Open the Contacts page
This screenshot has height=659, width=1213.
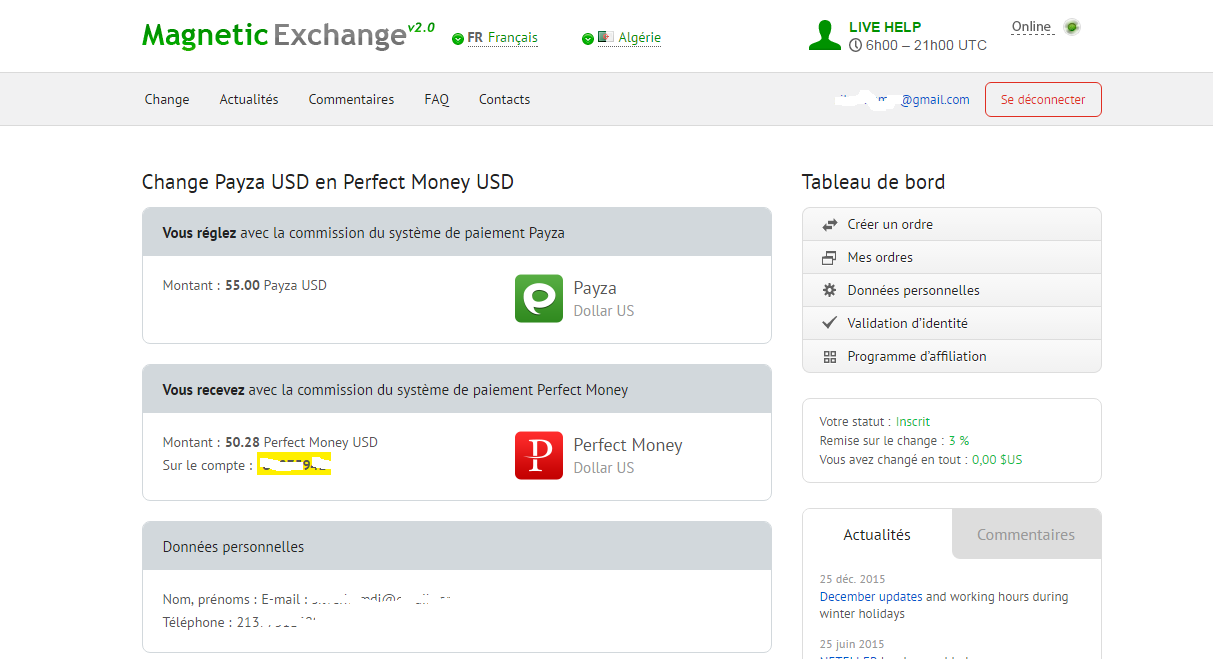(504, 99)
